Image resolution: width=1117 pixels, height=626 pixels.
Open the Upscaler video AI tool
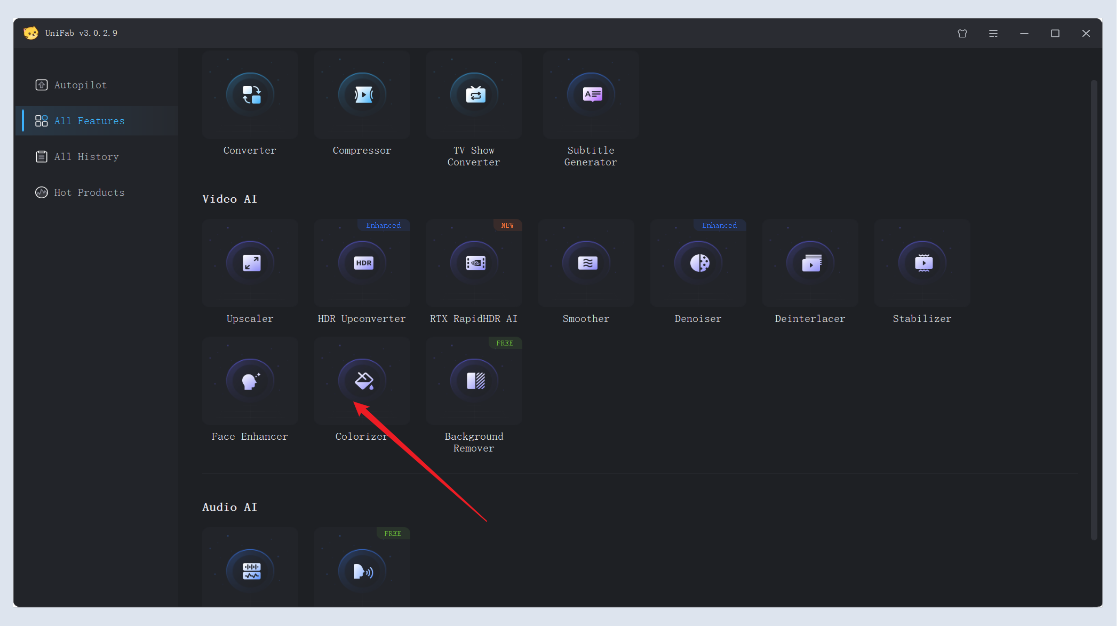click(250, 263)
